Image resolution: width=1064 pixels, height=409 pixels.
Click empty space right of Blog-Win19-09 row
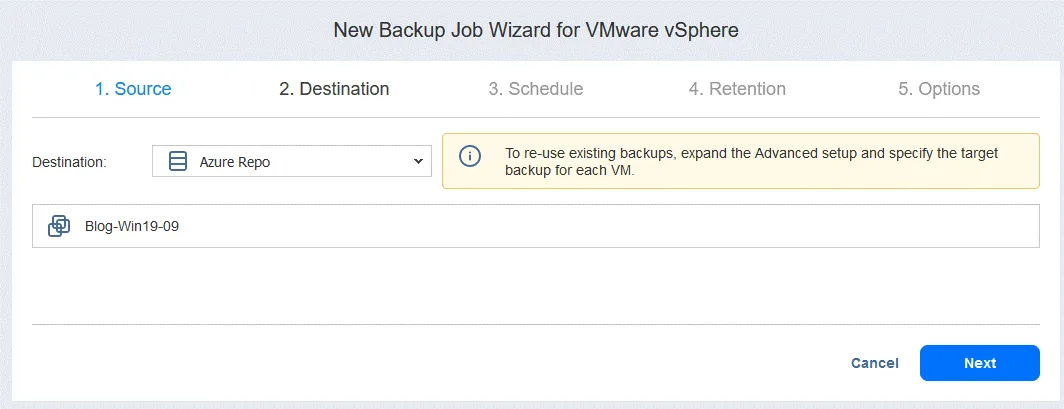[700, 226]
